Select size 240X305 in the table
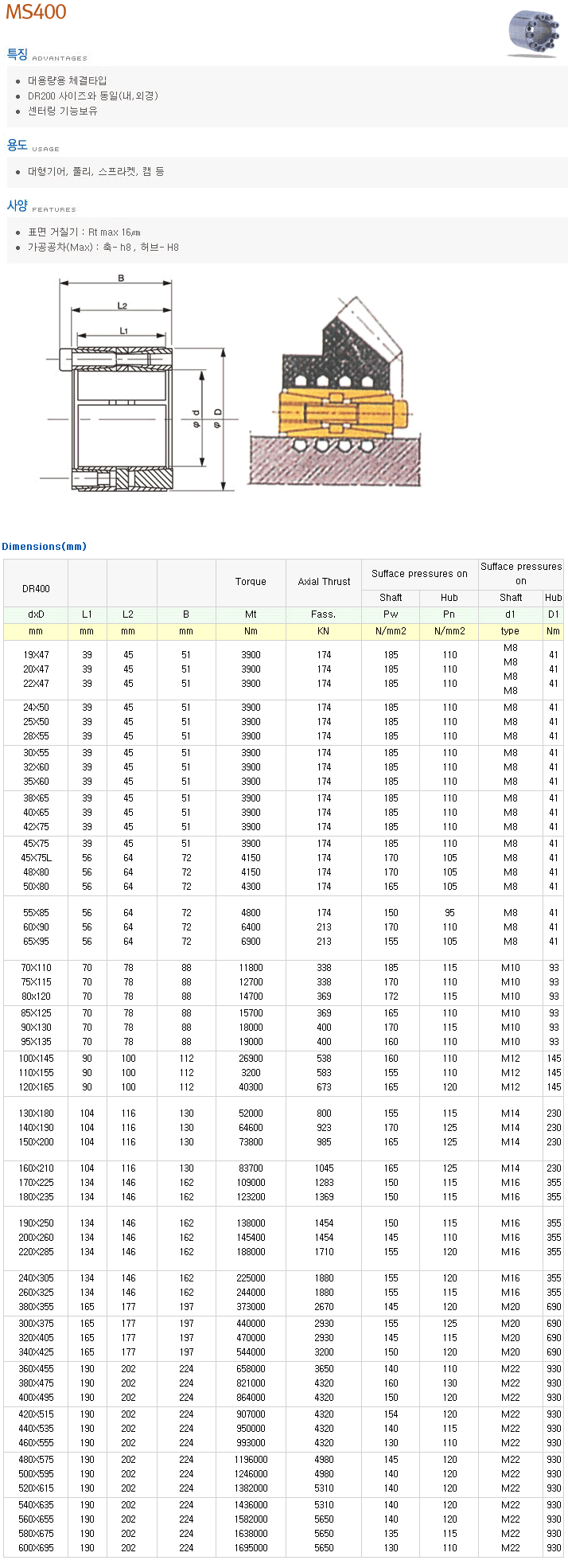568x1568 pixels. click(36, 1278)
